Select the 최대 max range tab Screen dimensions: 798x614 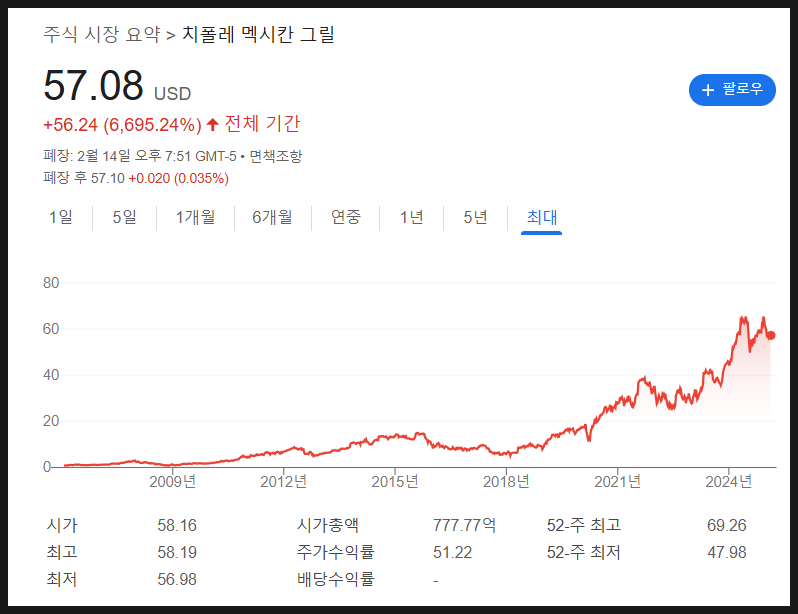(542, 217)
